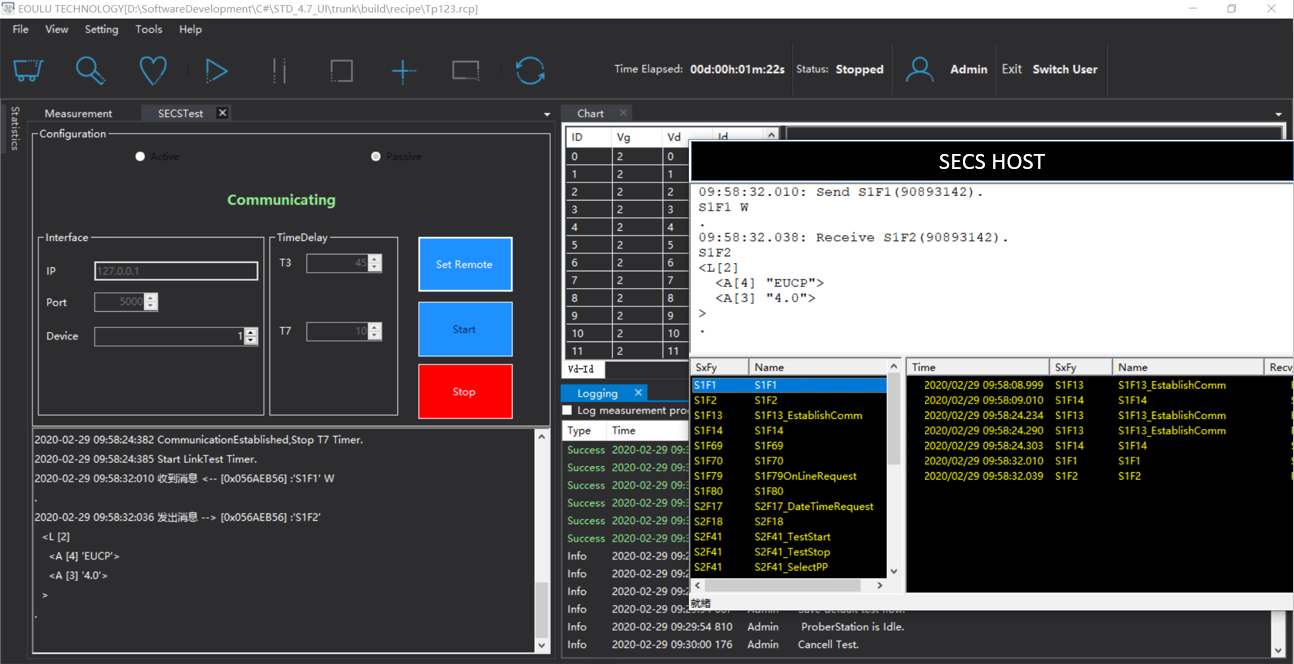Image resolution: width=1294 pixels, height=664 pixels.
Task: Select S2F17_DateTimeRequest in the message list
Action: click(x=813, y=506)
